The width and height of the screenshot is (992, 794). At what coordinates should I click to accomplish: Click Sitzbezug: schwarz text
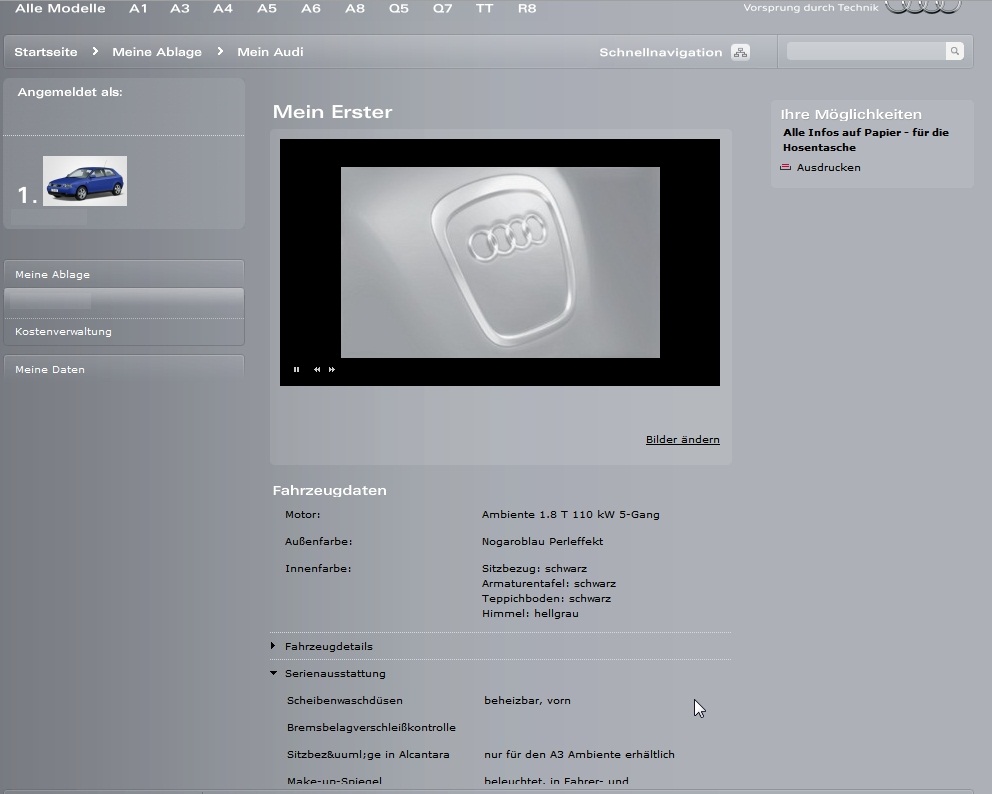click(x=534, y=568)
